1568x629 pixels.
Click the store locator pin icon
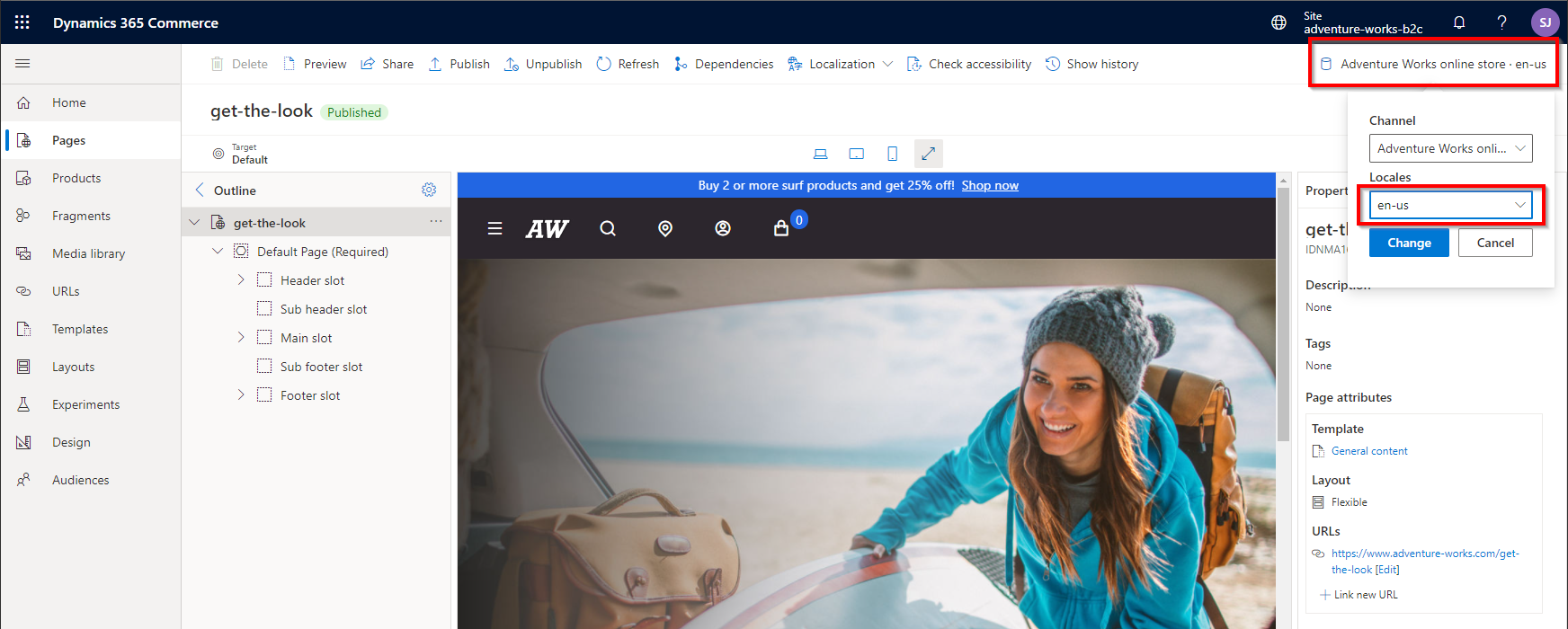[665, 228]
